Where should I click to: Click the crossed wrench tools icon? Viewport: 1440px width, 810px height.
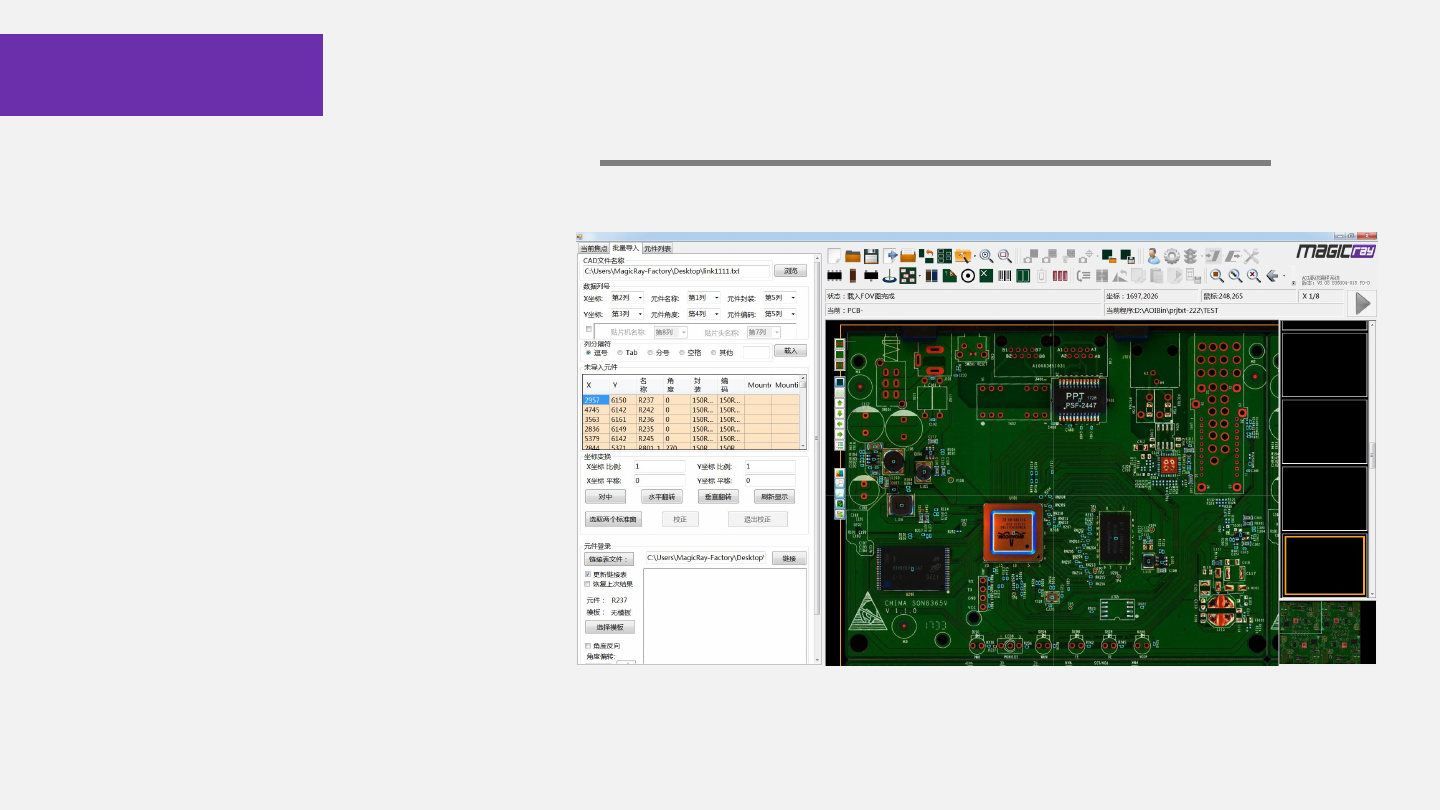1251,256
